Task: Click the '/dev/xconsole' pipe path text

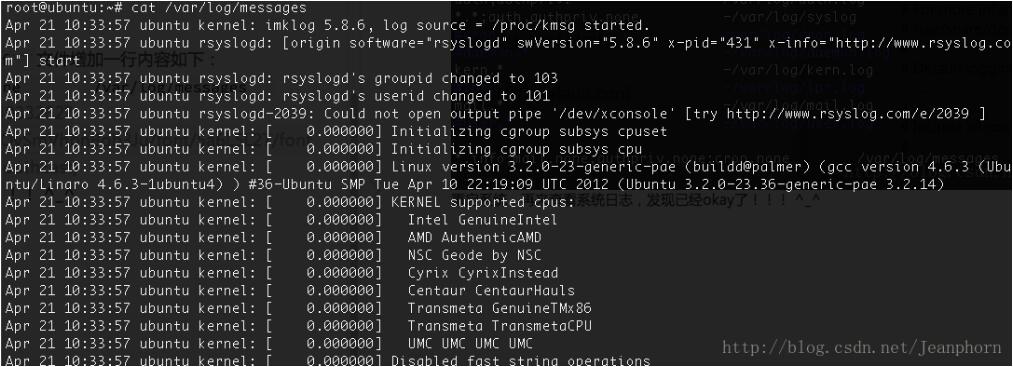Action: pyautogui.click(x=620, y=114)
